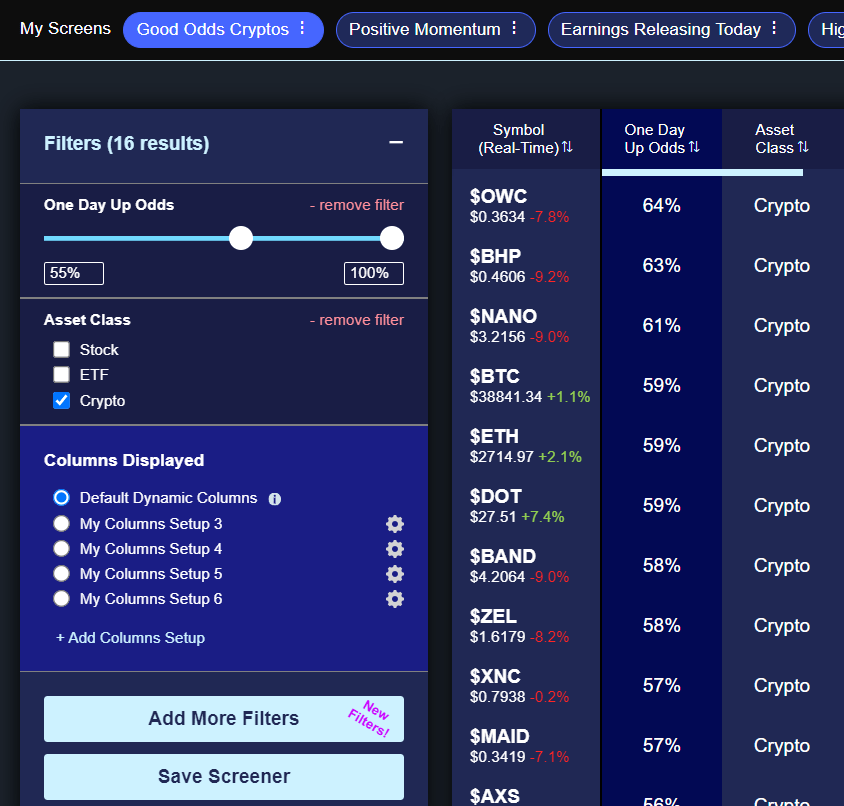Viewport: 844px width, 806px height.
Task: Click info icon beside Default Dynamic Columns
Action: click(275, 499)
